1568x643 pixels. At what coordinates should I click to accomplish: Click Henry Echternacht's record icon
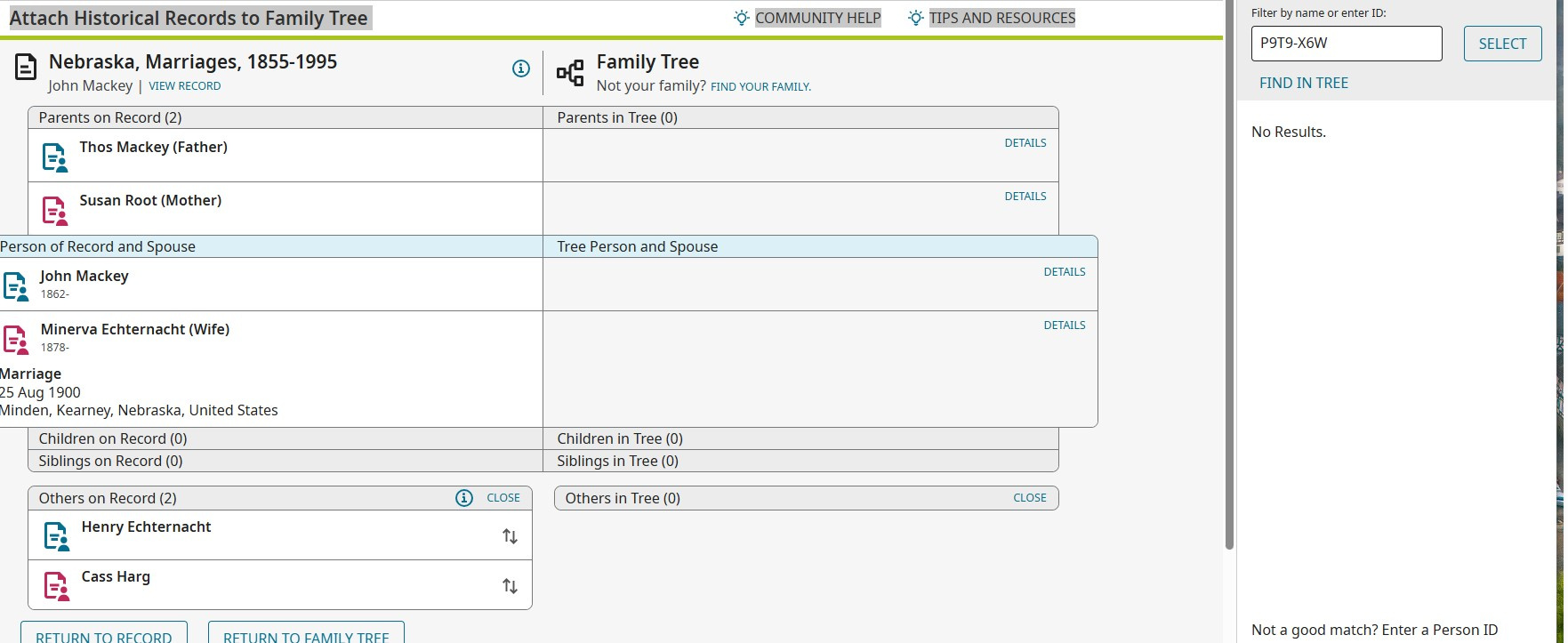pyautogui.click(x=57, y=536)
